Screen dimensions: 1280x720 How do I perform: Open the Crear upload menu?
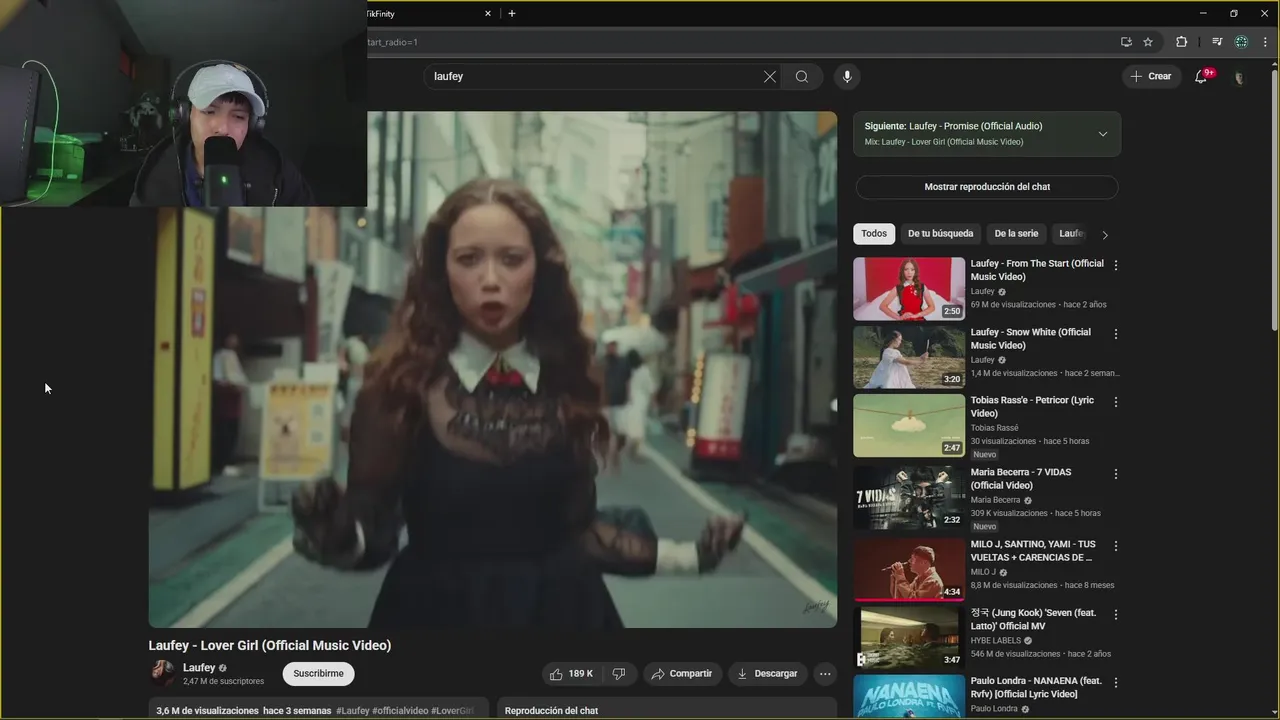[x=1151, y=76]
